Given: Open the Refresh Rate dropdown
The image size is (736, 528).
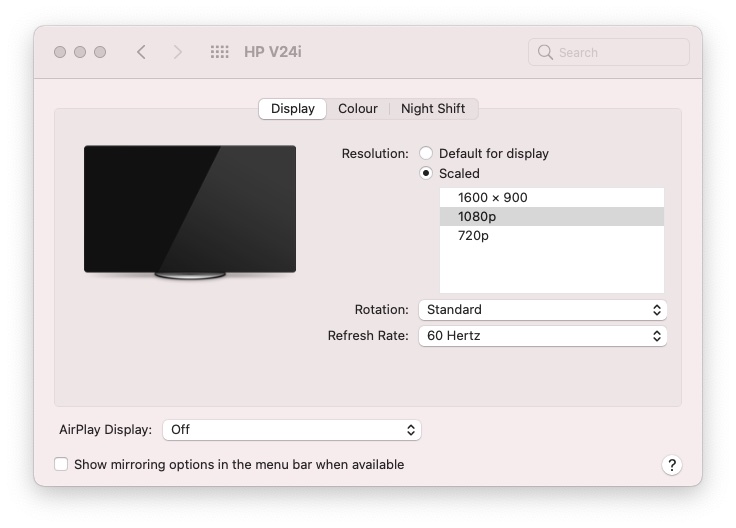Looking at the screenshot, I should coord(543,336).
